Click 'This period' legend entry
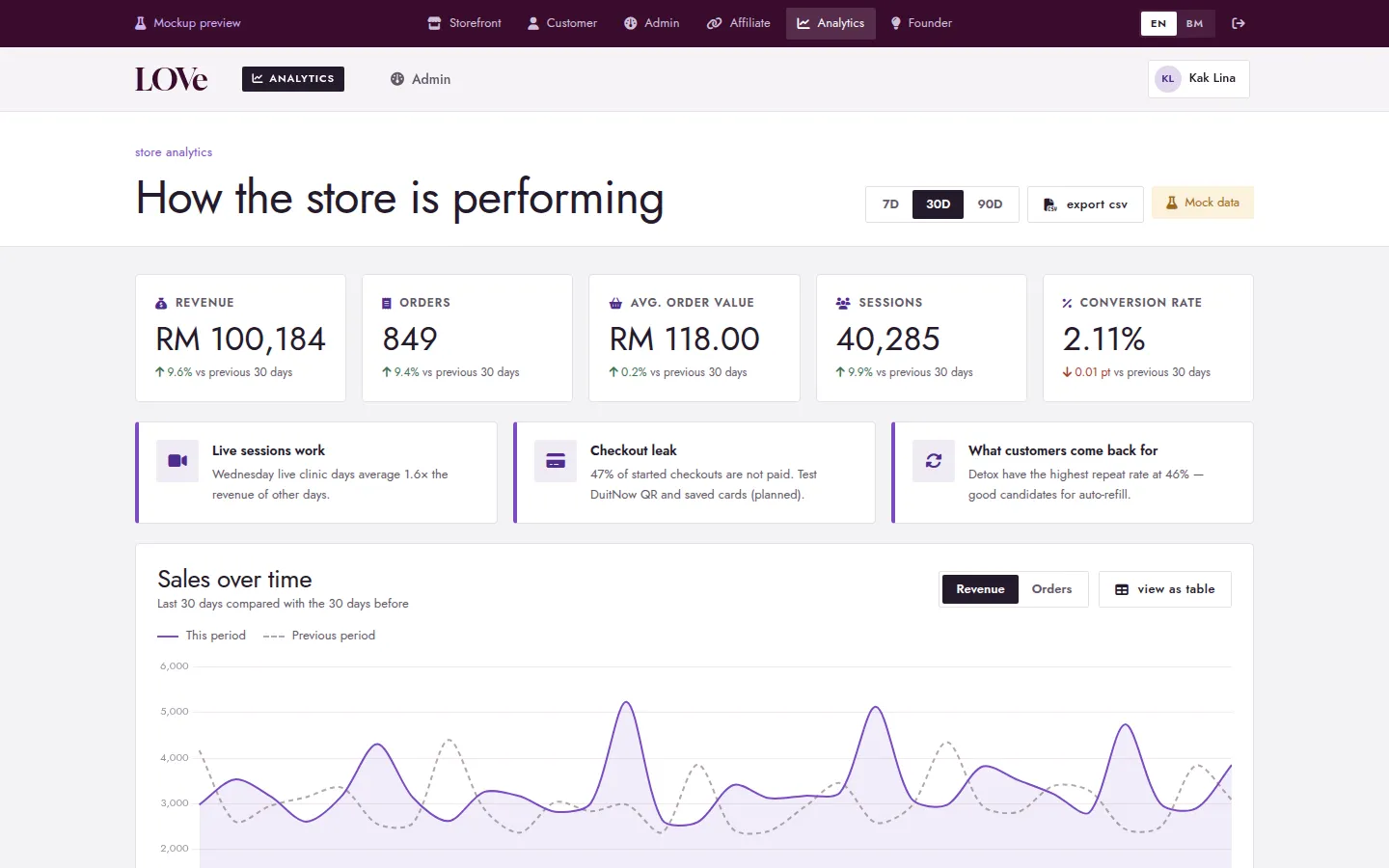This screenshot has width=1389, height=868. tap(202, 636)
